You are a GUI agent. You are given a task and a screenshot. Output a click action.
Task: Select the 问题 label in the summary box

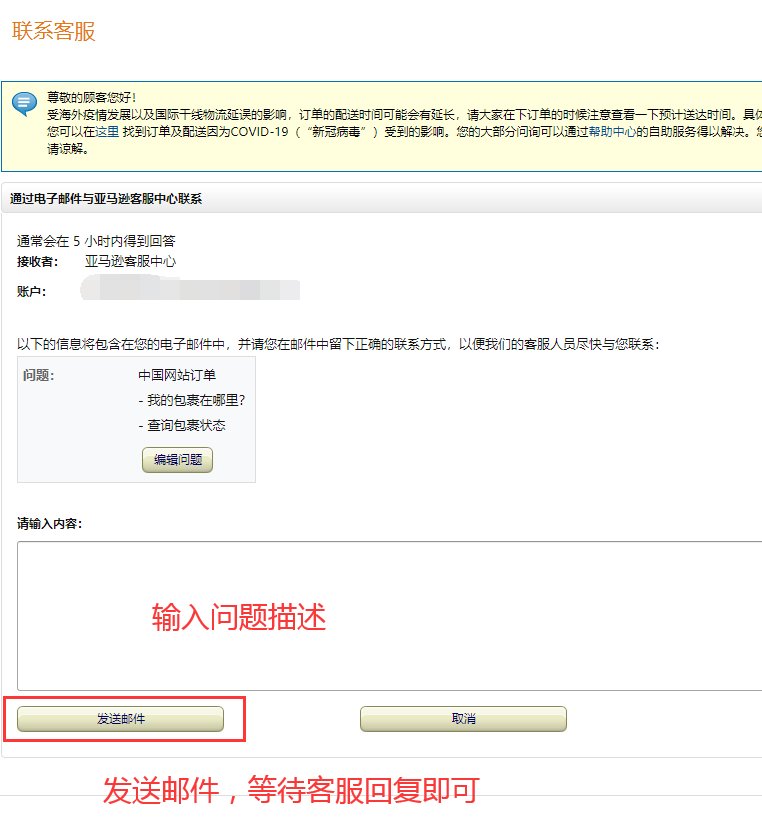click(38, 375)
